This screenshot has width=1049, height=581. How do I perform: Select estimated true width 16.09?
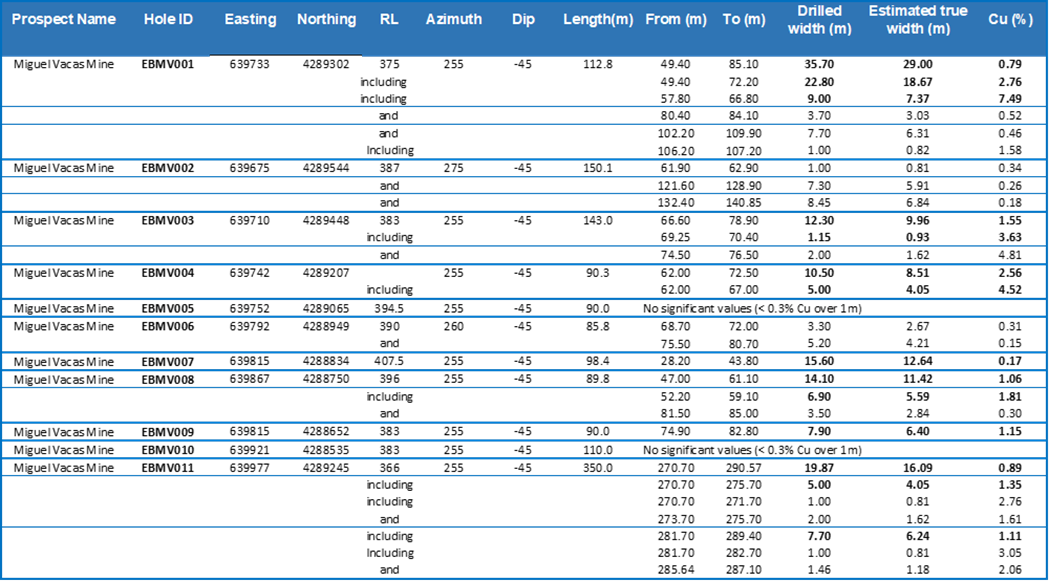coord(918,467)
